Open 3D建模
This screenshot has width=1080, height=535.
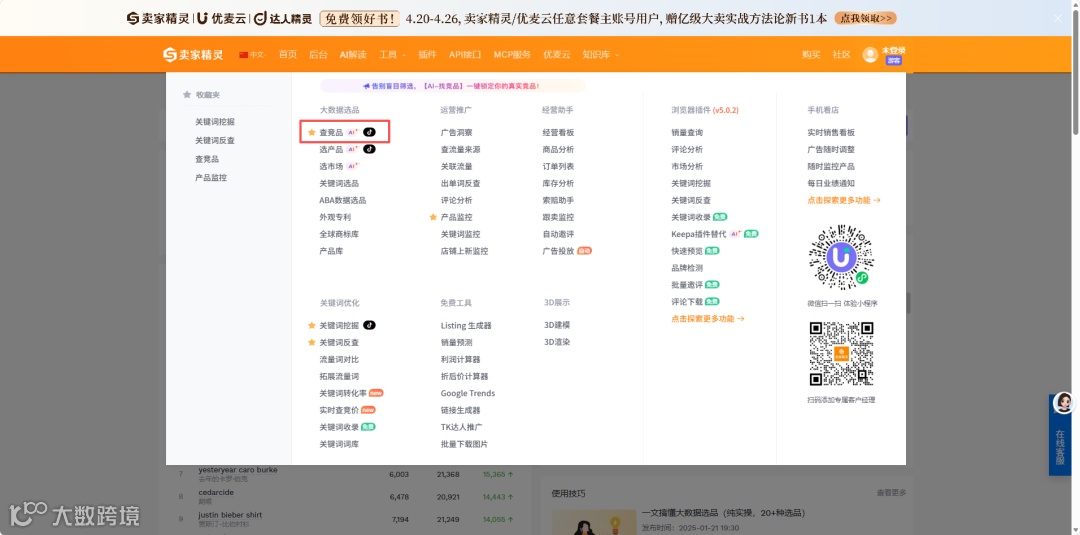(x=557, y=325)
